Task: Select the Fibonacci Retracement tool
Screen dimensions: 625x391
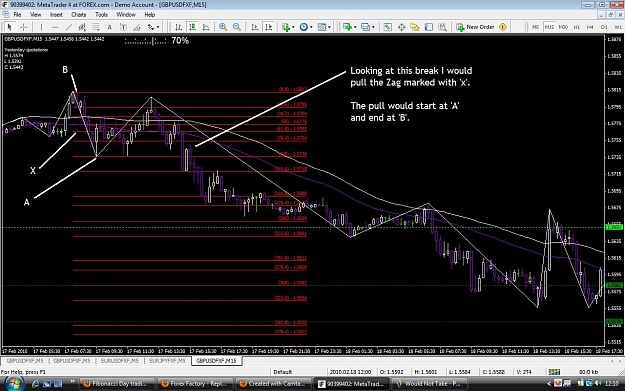Action: (x=96, y=27)
